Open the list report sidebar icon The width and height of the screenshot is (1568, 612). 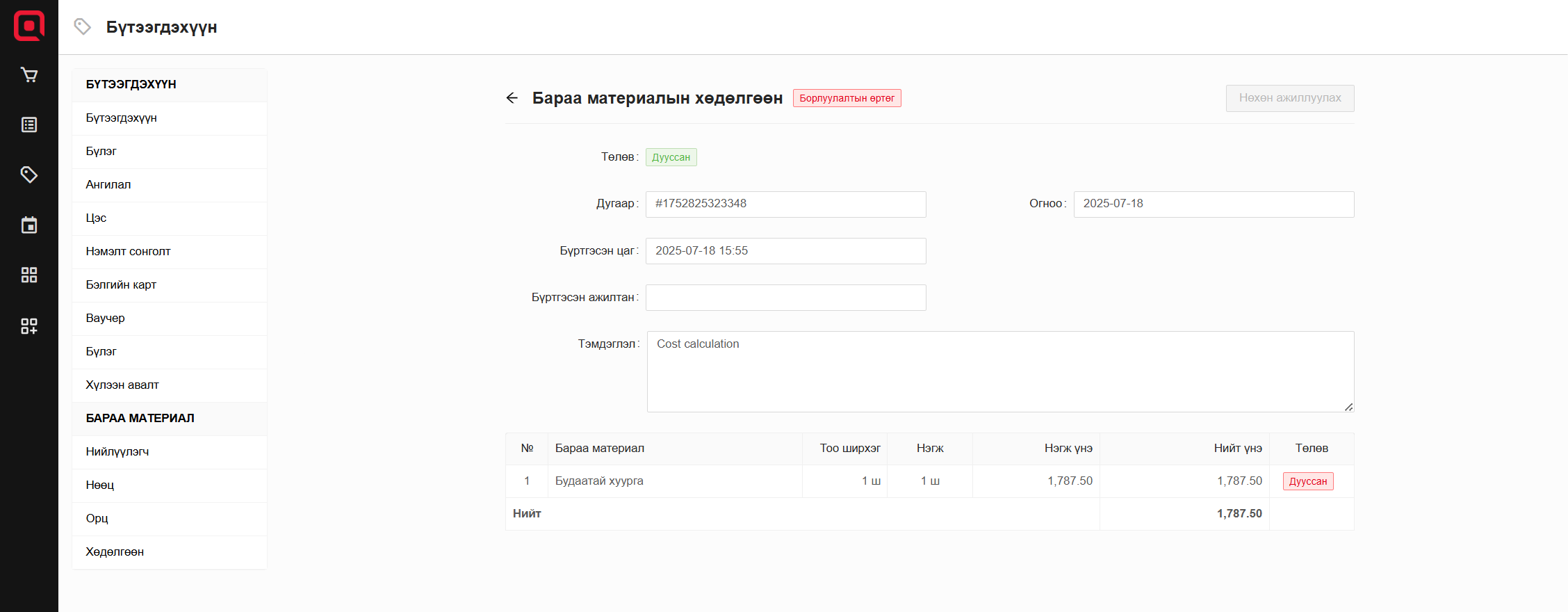(x=29, y=125)
